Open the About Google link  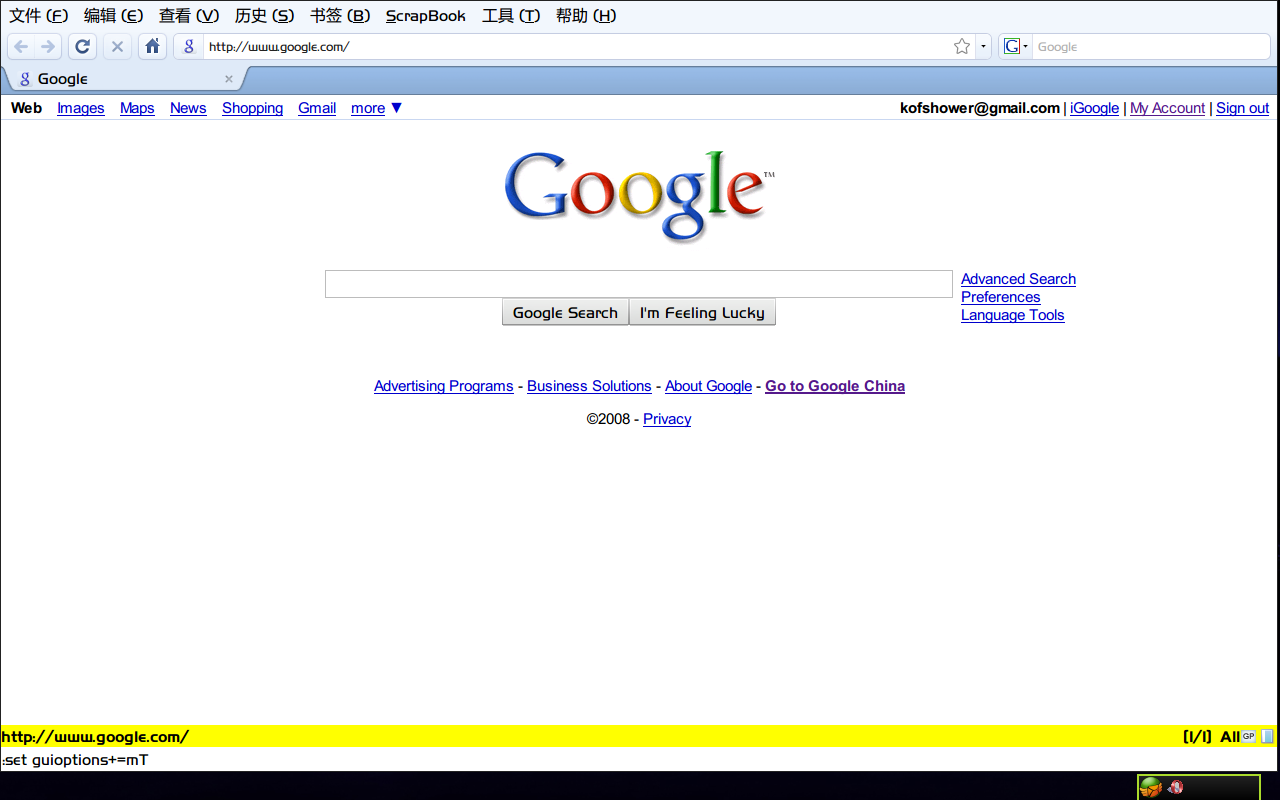708,386
